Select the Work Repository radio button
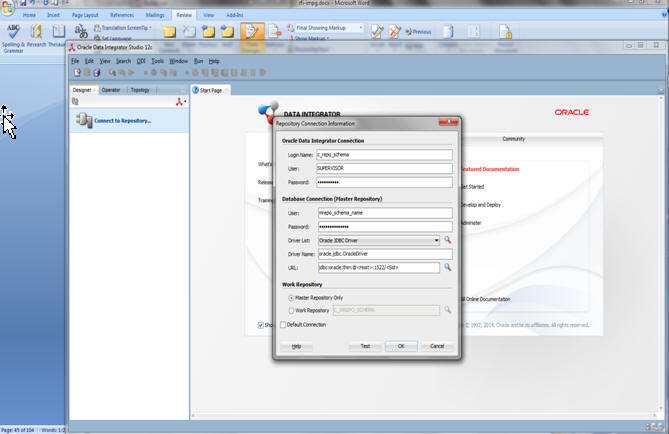 (x=291, y=311)
